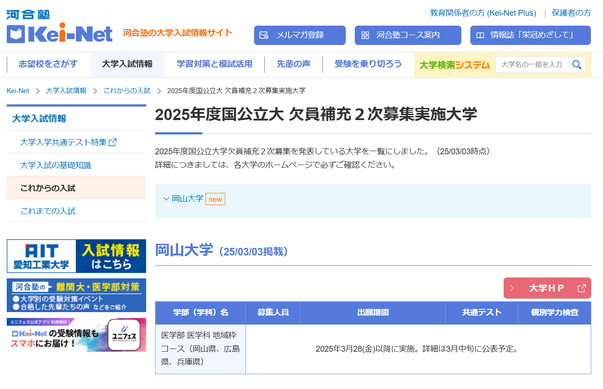Jump to 岡山大学 anchor with chevron
Image resolution: width=603 pixels, height=389 pixels.
tap(183, 199)
